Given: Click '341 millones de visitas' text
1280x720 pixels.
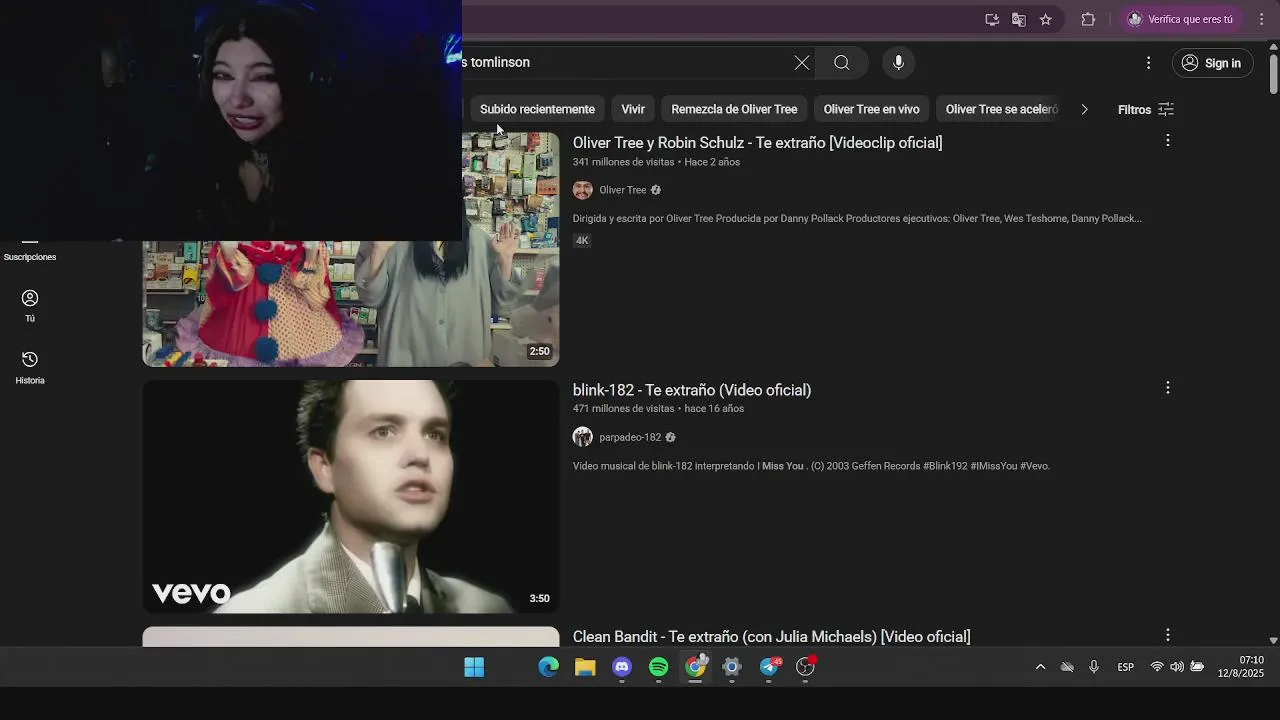Looking at the screenshot, I should (623, 162).
